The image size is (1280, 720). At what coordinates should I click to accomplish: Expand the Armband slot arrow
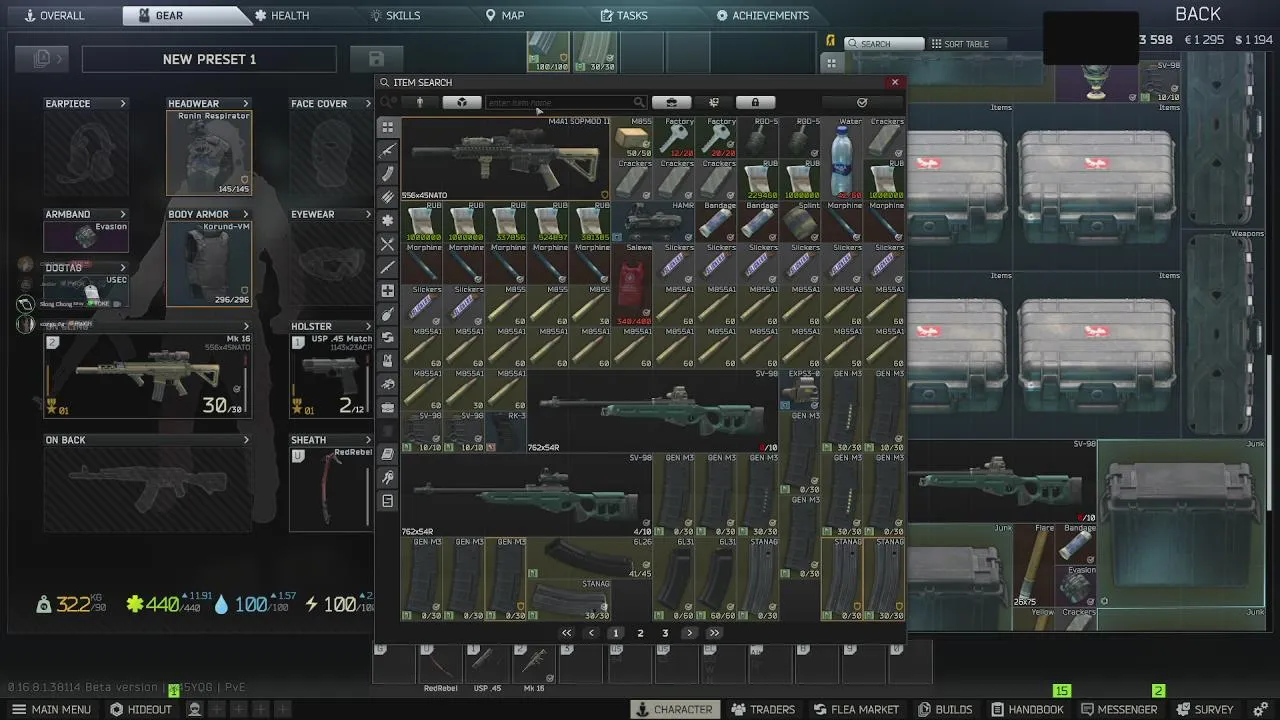point(123,214)
